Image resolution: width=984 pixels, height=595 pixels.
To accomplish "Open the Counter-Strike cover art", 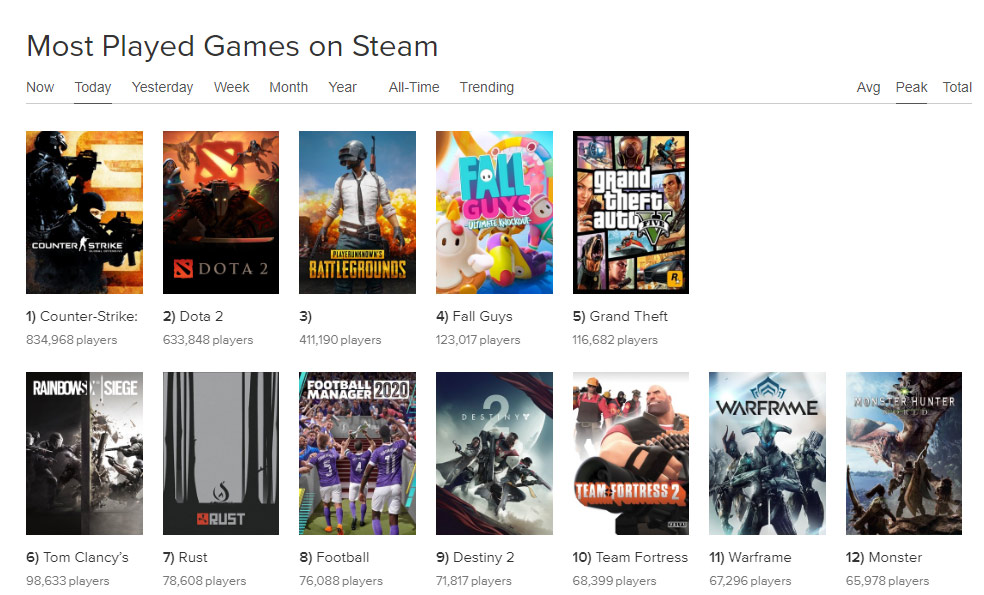I will click(x=84, y=212).
